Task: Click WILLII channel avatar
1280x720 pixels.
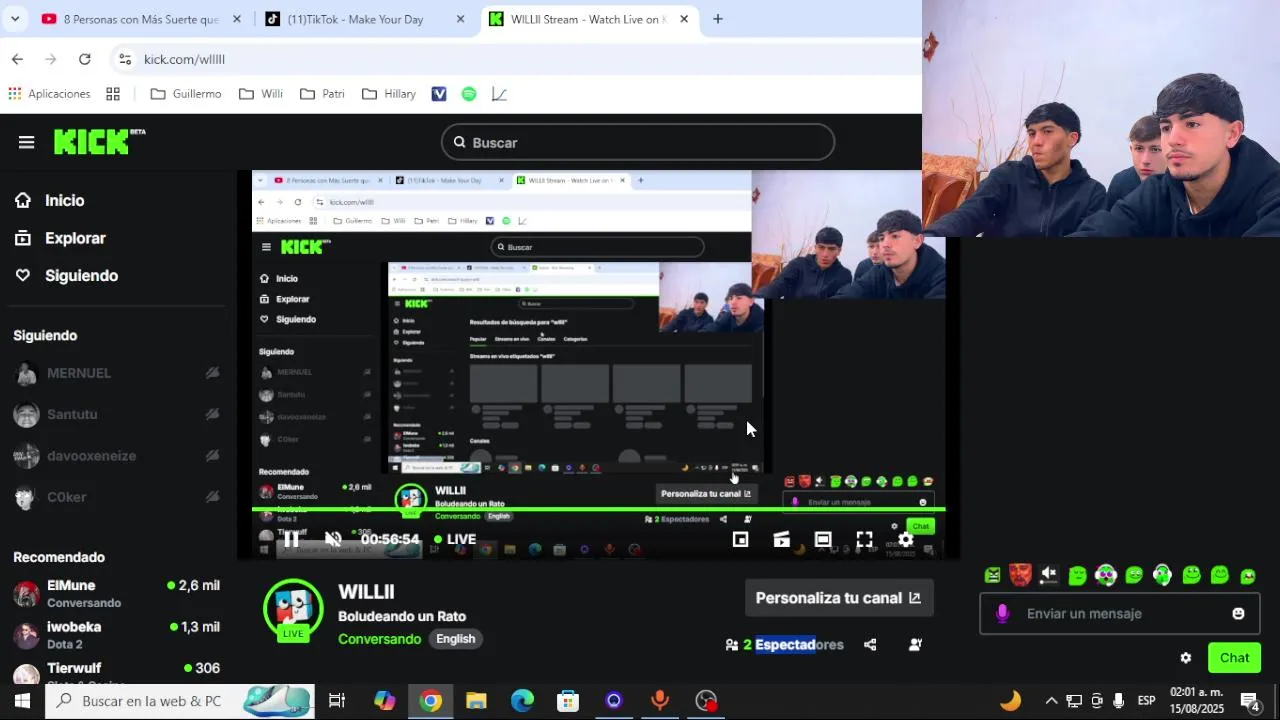Action: tap(293, 609)
